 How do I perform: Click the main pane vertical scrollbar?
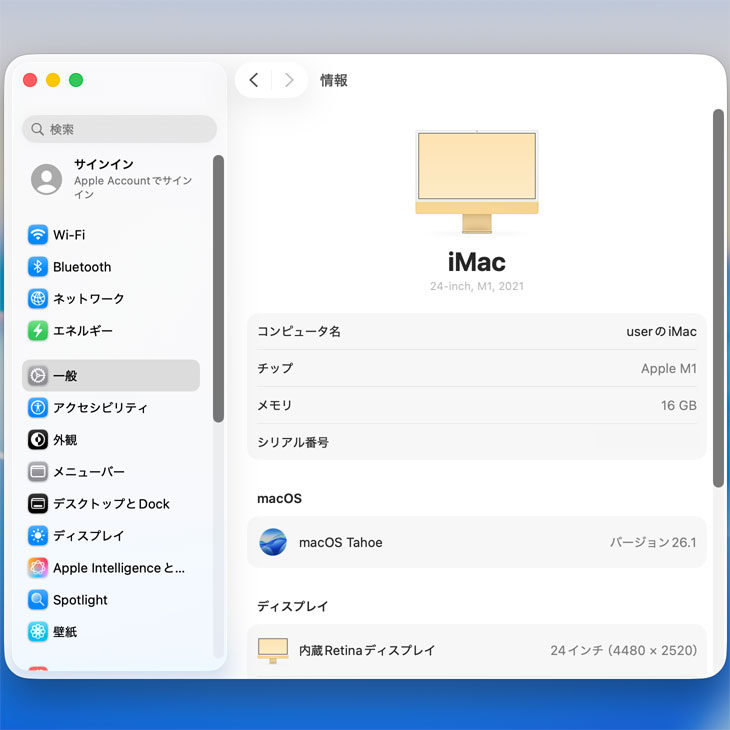pos(717,298)
